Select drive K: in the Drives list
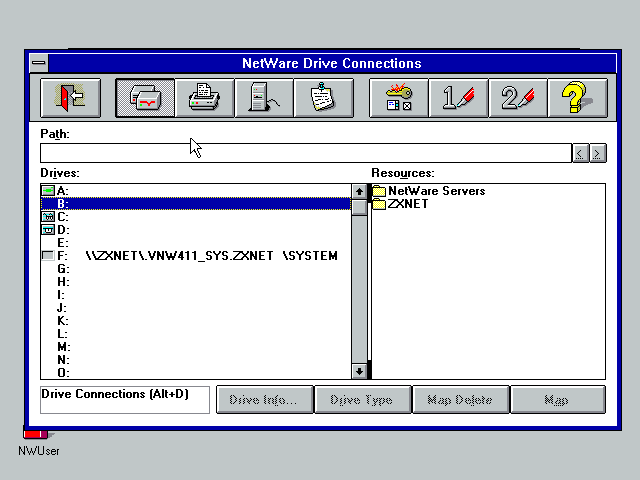Viewport: 640px width, 480px height. [196, 321]
